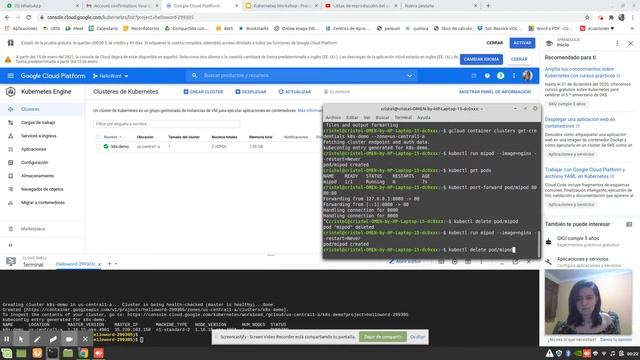
Task: Click the Buscar productos y recursos search field
Action: [302, 76]
